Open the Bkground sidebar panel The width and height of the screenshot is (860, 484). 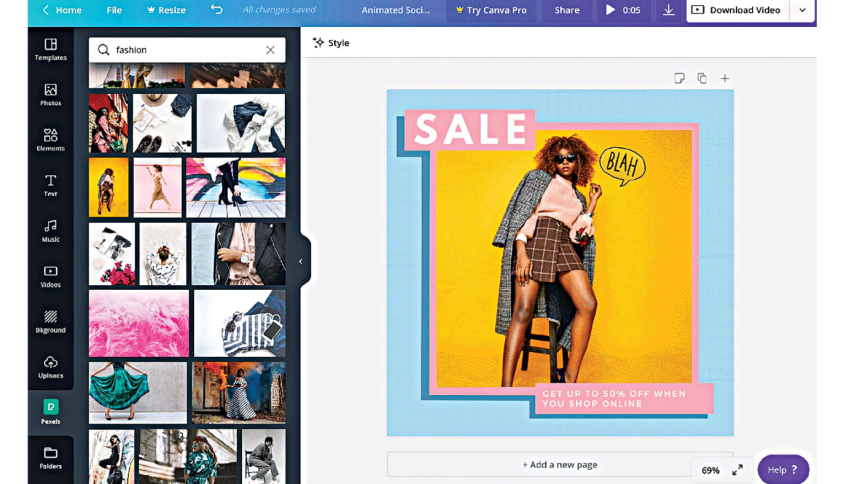tap(50, 322)
